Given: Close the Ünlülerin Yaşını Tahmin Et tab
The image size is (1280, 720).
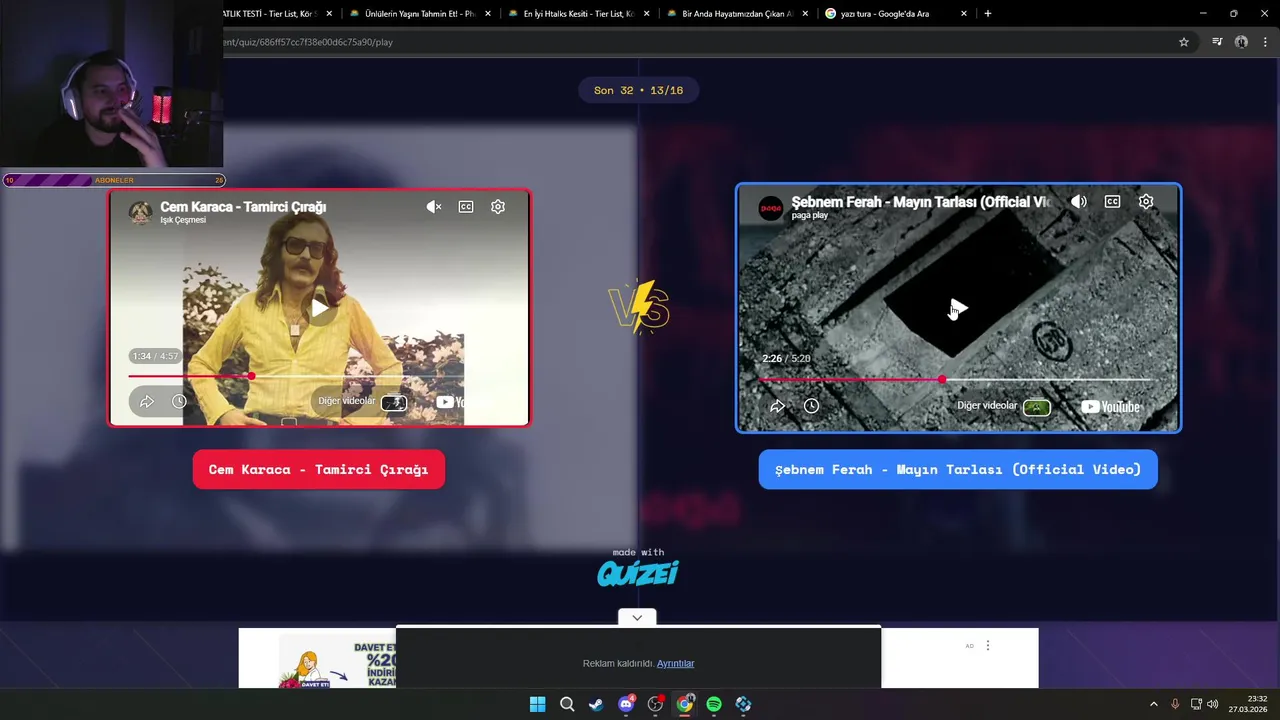Looking at the screenshot, I should 488,14.
